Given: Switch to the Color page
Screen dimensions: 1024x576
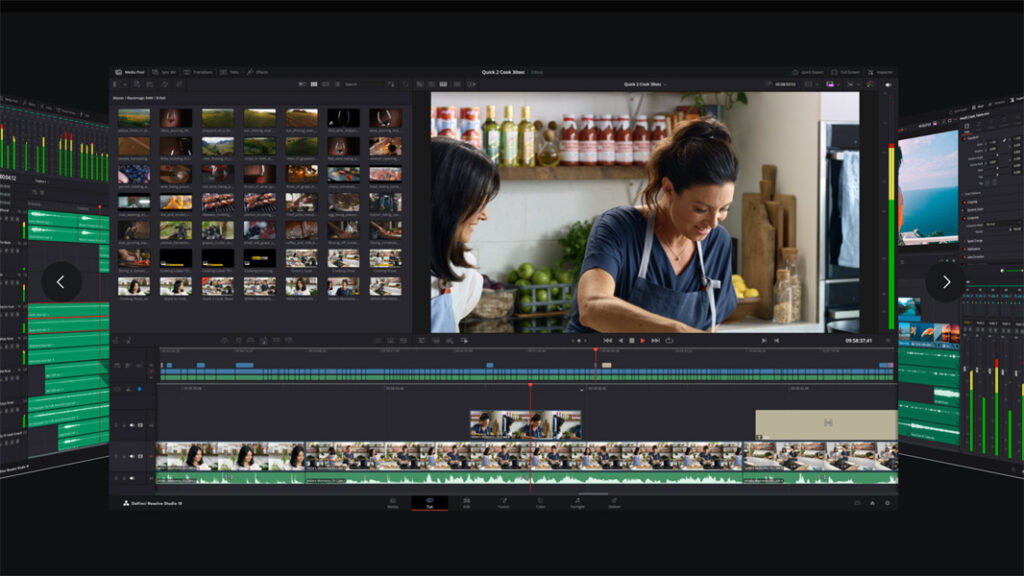Looking at the screenshot, I should (540, 503).
